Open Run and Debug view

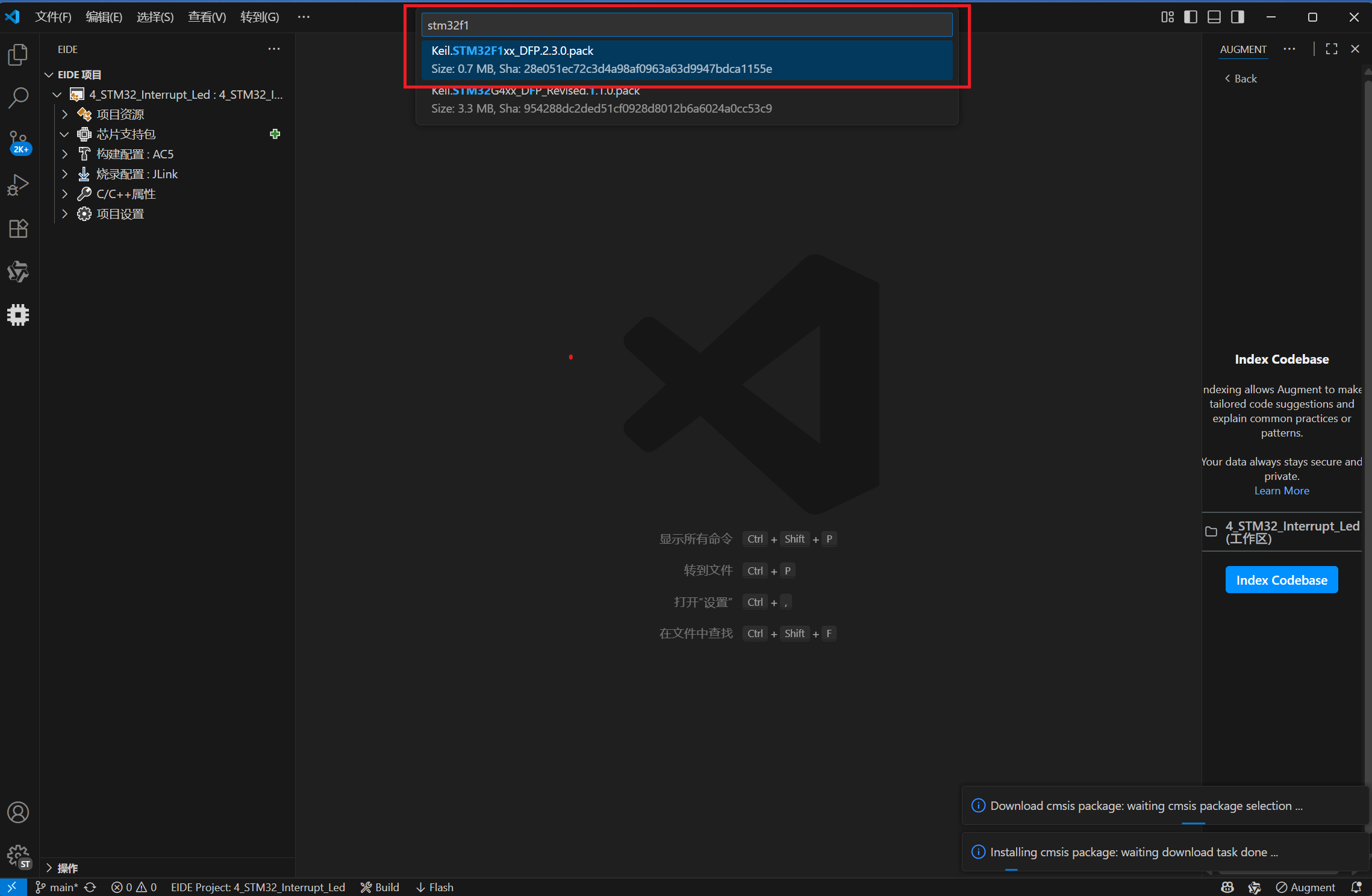[18, 185]
